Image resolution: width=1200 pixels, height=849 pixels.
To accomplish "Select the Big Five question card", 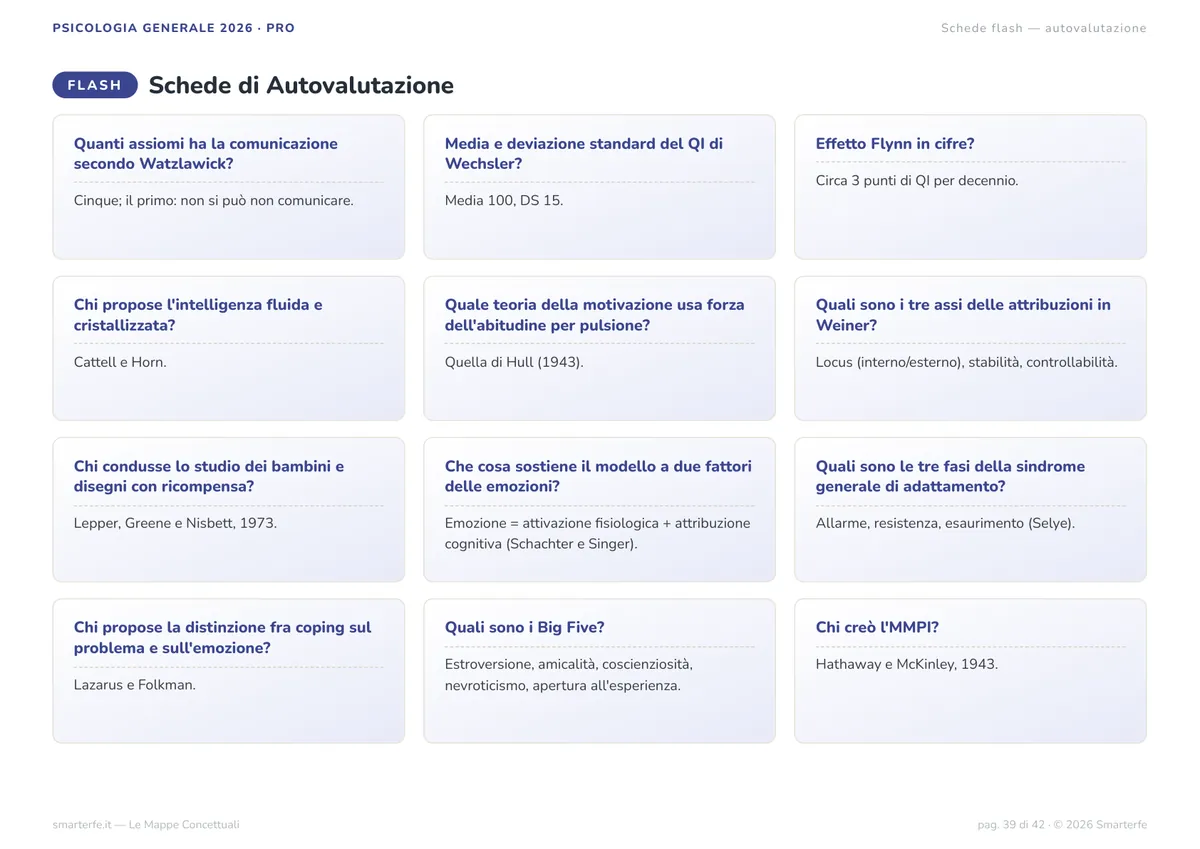I will [x=600, y=671].
